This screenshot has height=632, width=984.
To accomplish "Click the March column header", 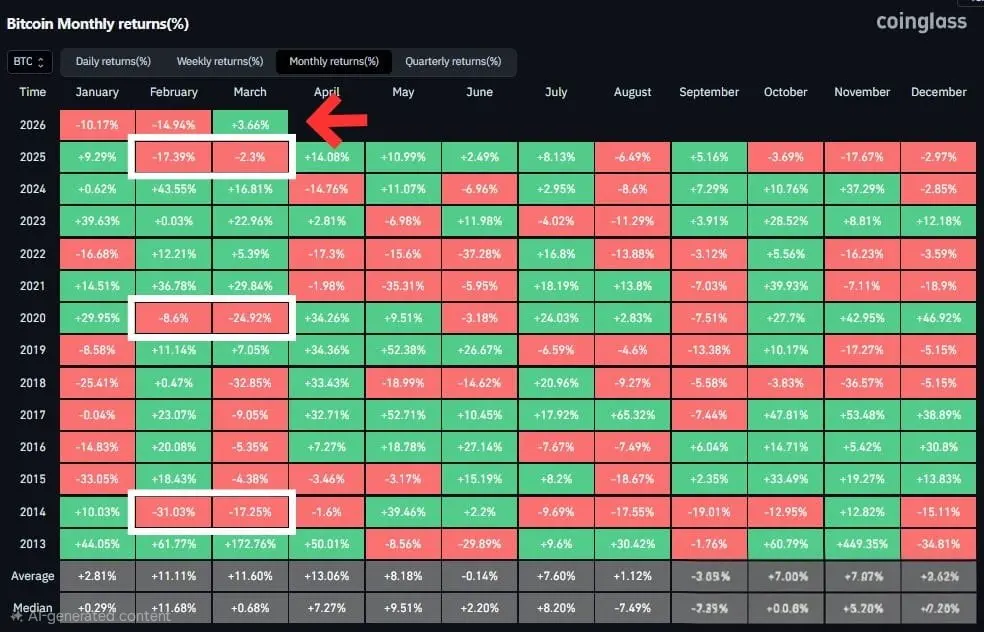I will (x=250, y=92).
